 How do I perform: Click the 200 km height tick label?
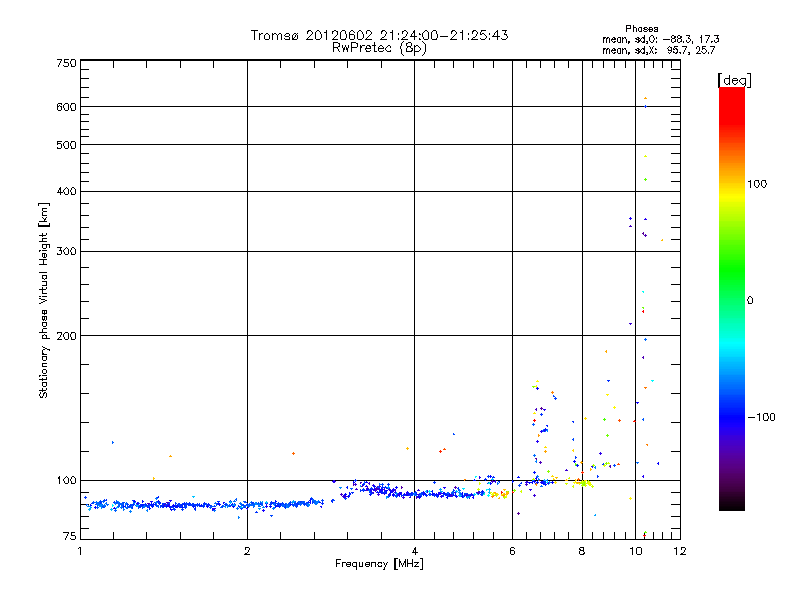click(66, 336)
